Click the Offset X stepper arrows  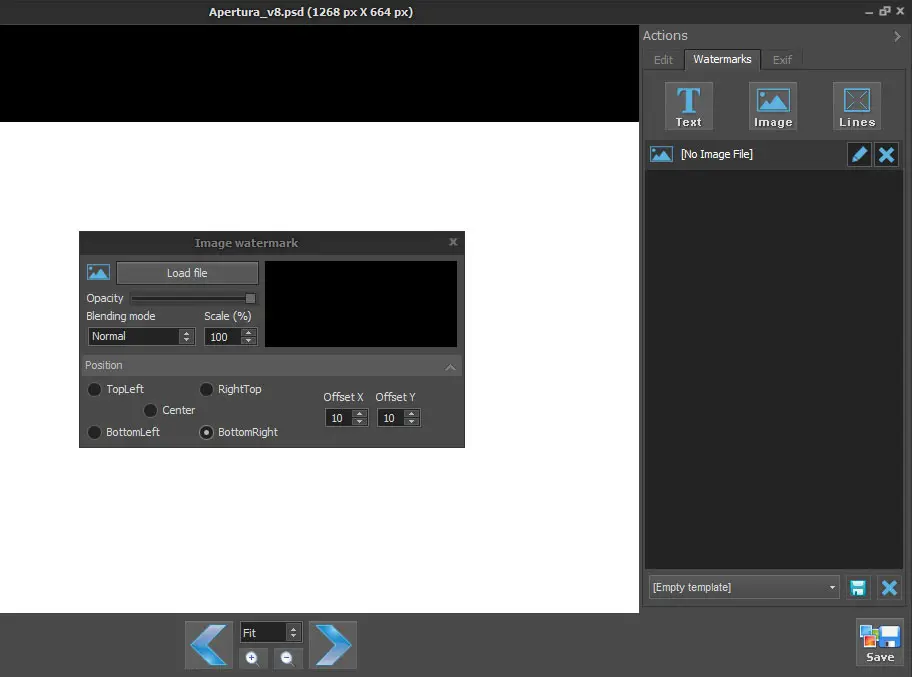coord(359,418)
